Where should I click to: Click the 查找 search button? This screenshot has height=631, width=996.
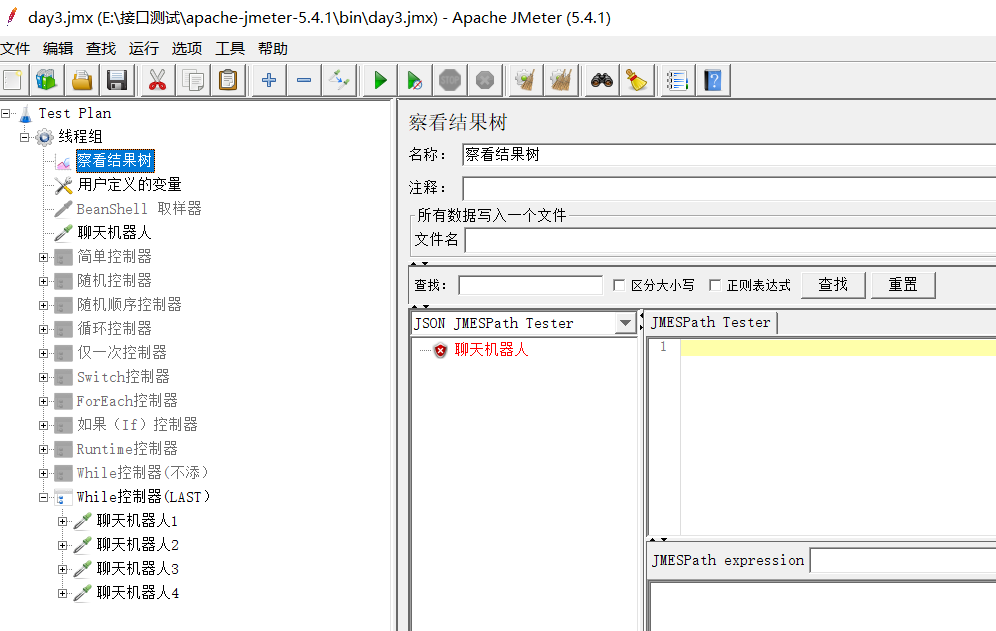833,285
